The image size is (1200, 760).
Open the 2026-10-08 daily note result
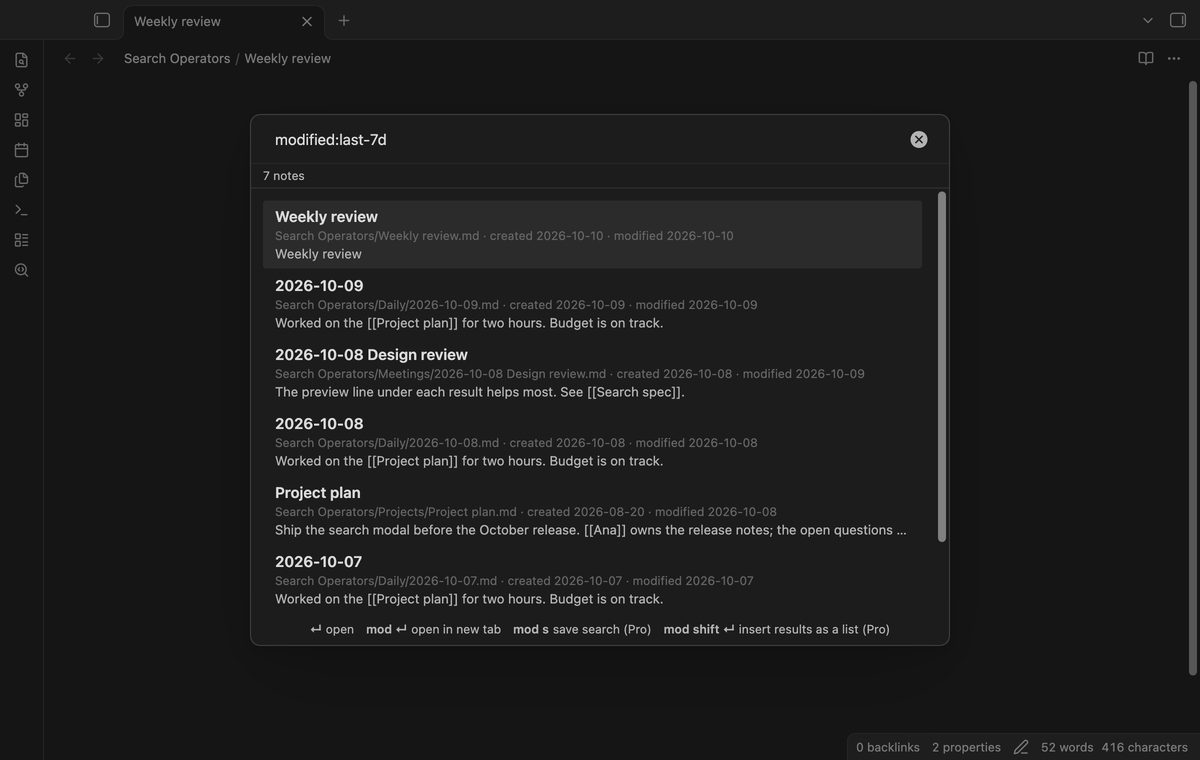pyautogui.click(x=592, y=441)
